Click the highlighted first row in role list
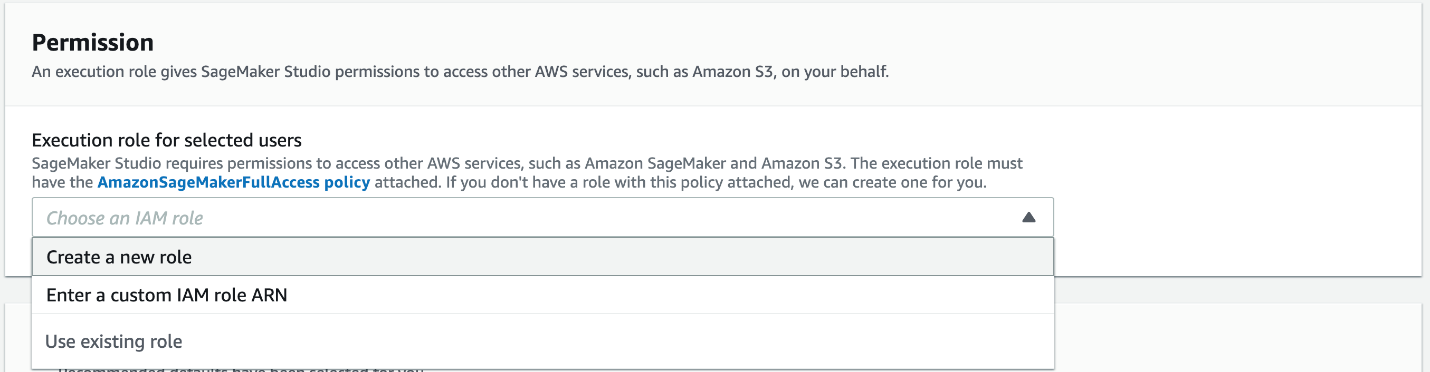This screenshot has width=1430, height=372. pos(542,257)
